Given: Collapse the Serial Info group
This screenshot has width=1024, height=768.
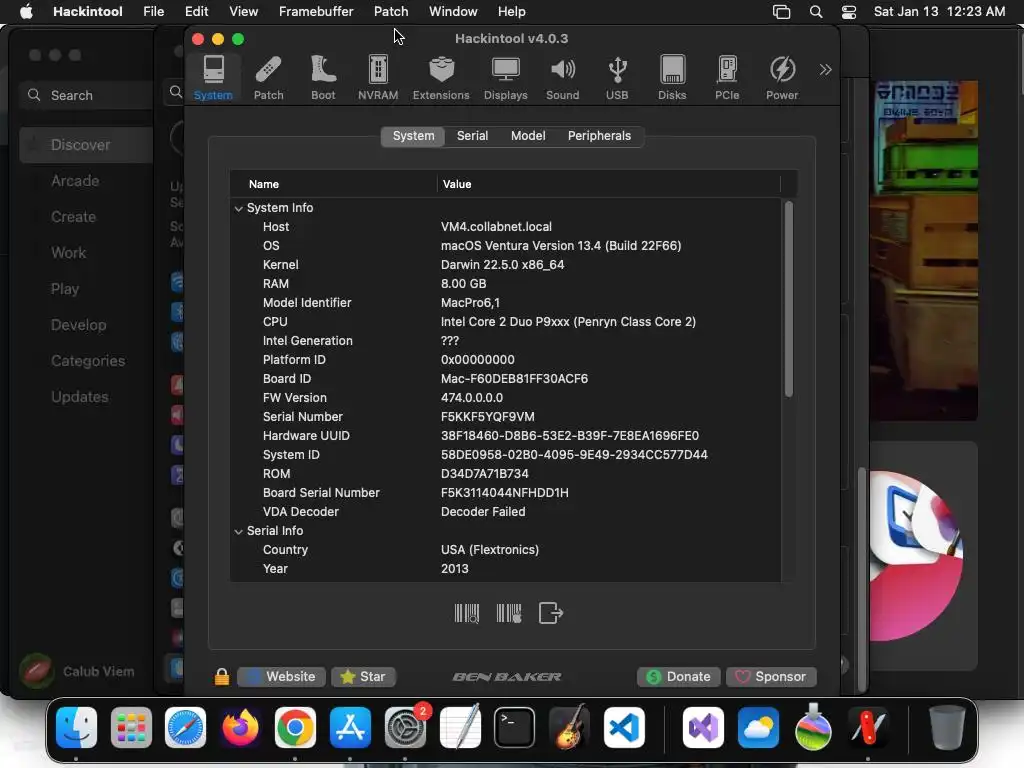Looking at the screenshot, I should point(238,532).
